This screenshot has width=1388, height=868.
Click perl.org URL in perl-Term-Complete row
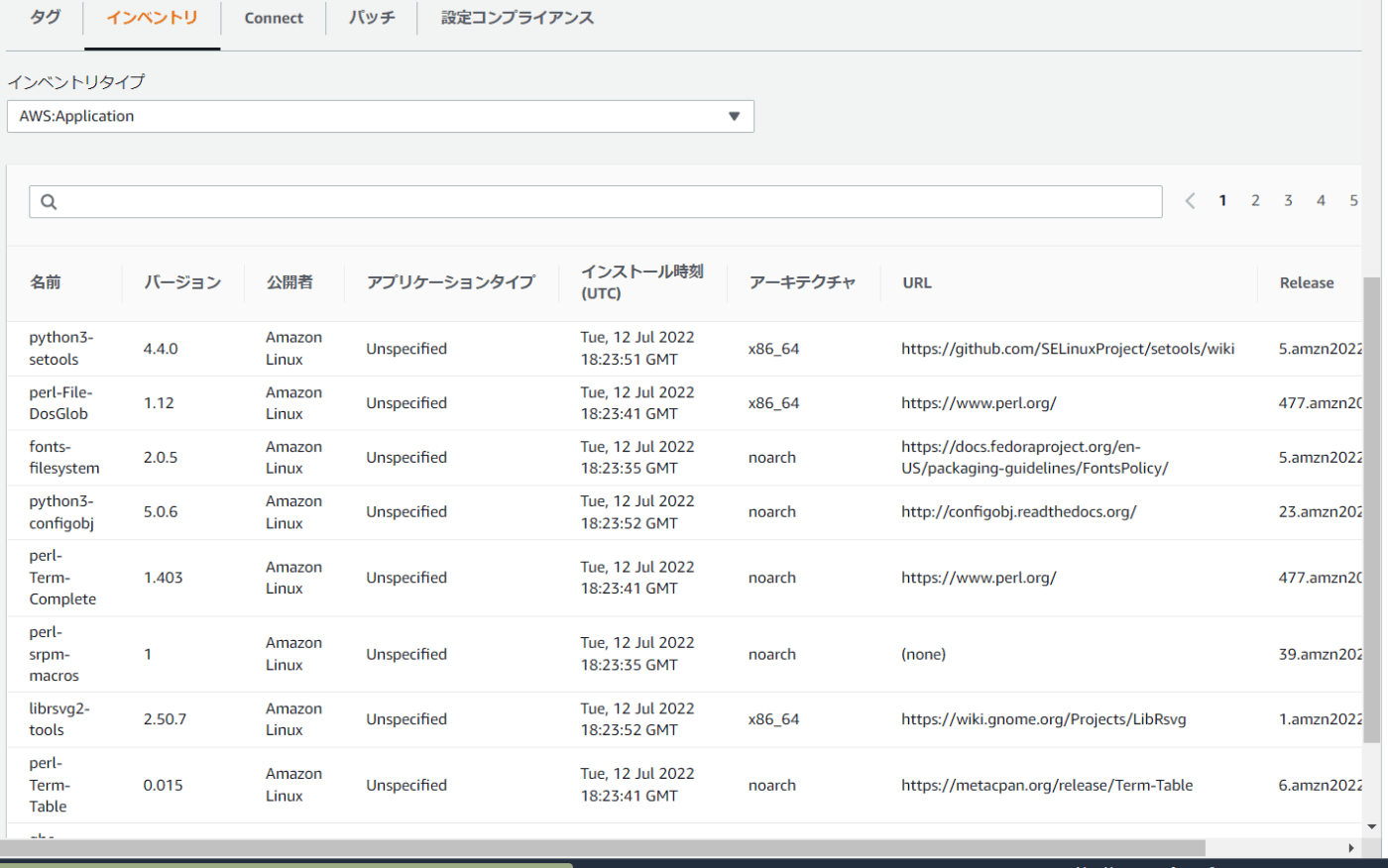[x=979, y=578]
